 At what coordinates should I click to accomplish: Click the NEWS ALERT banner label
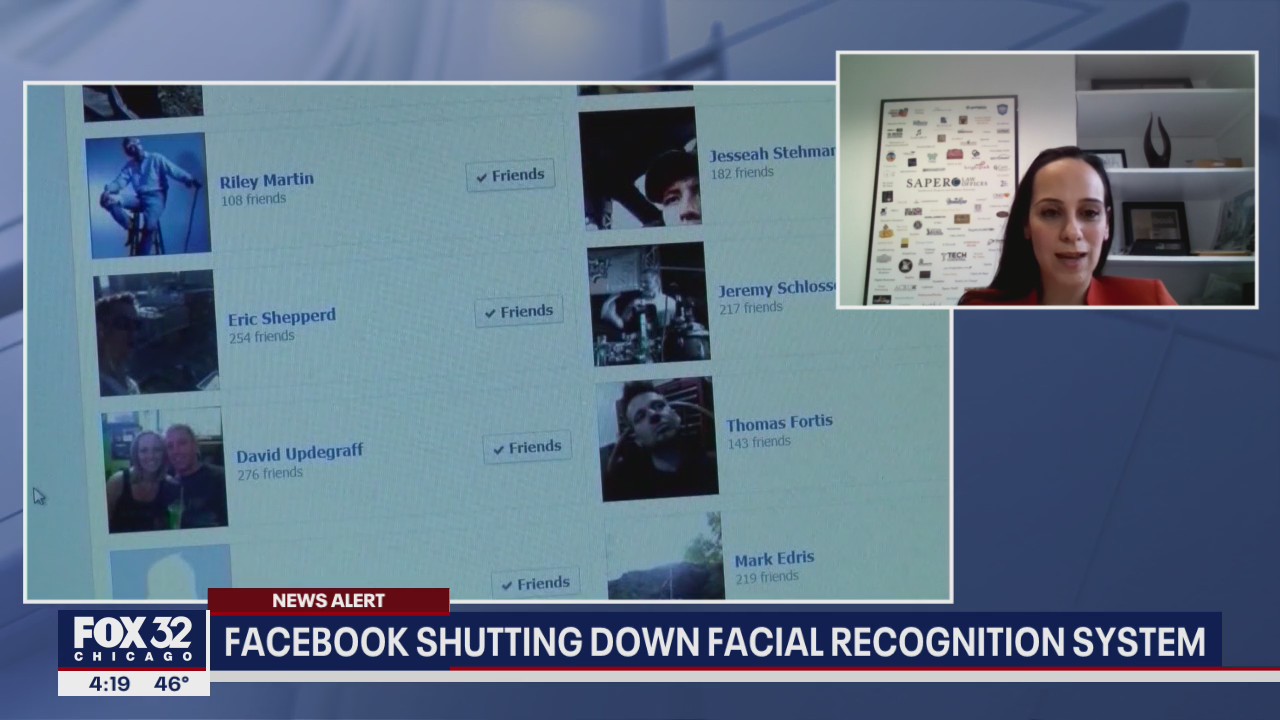tap(329, 601)
